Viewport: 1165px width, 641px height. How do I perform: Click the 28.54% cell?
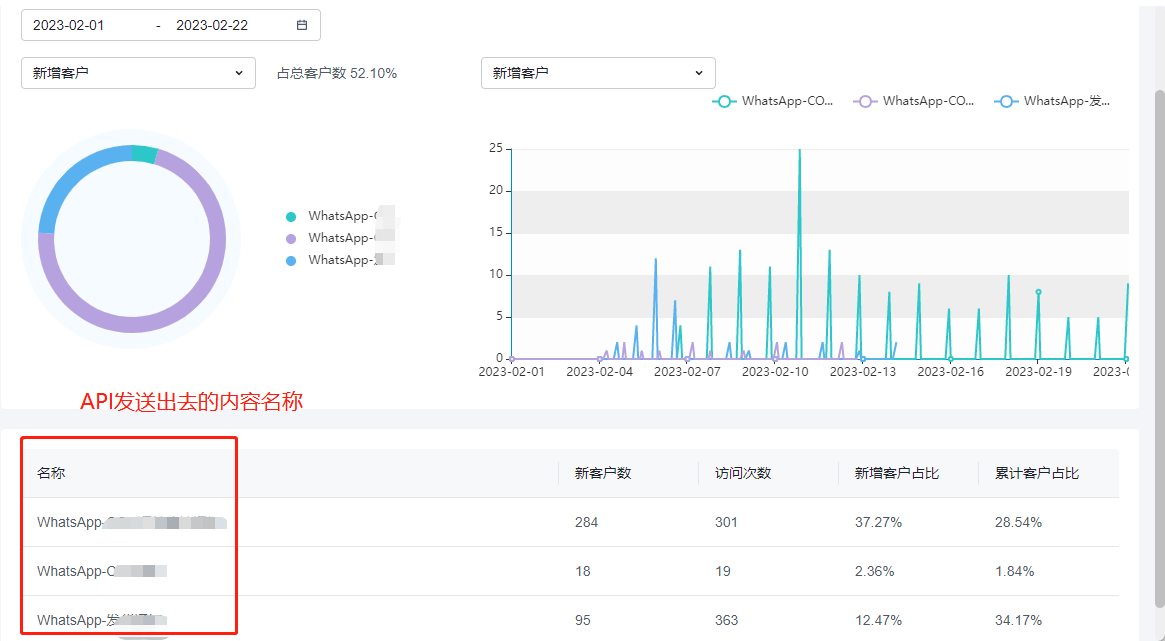click(1019, 522)
